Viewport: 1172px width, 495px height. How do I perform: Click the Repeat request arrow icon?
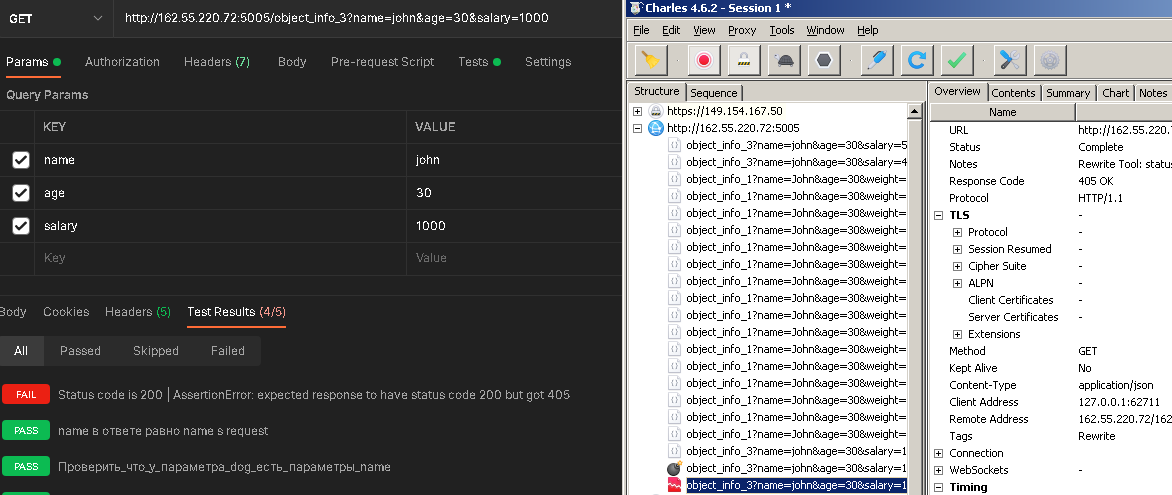916,61
